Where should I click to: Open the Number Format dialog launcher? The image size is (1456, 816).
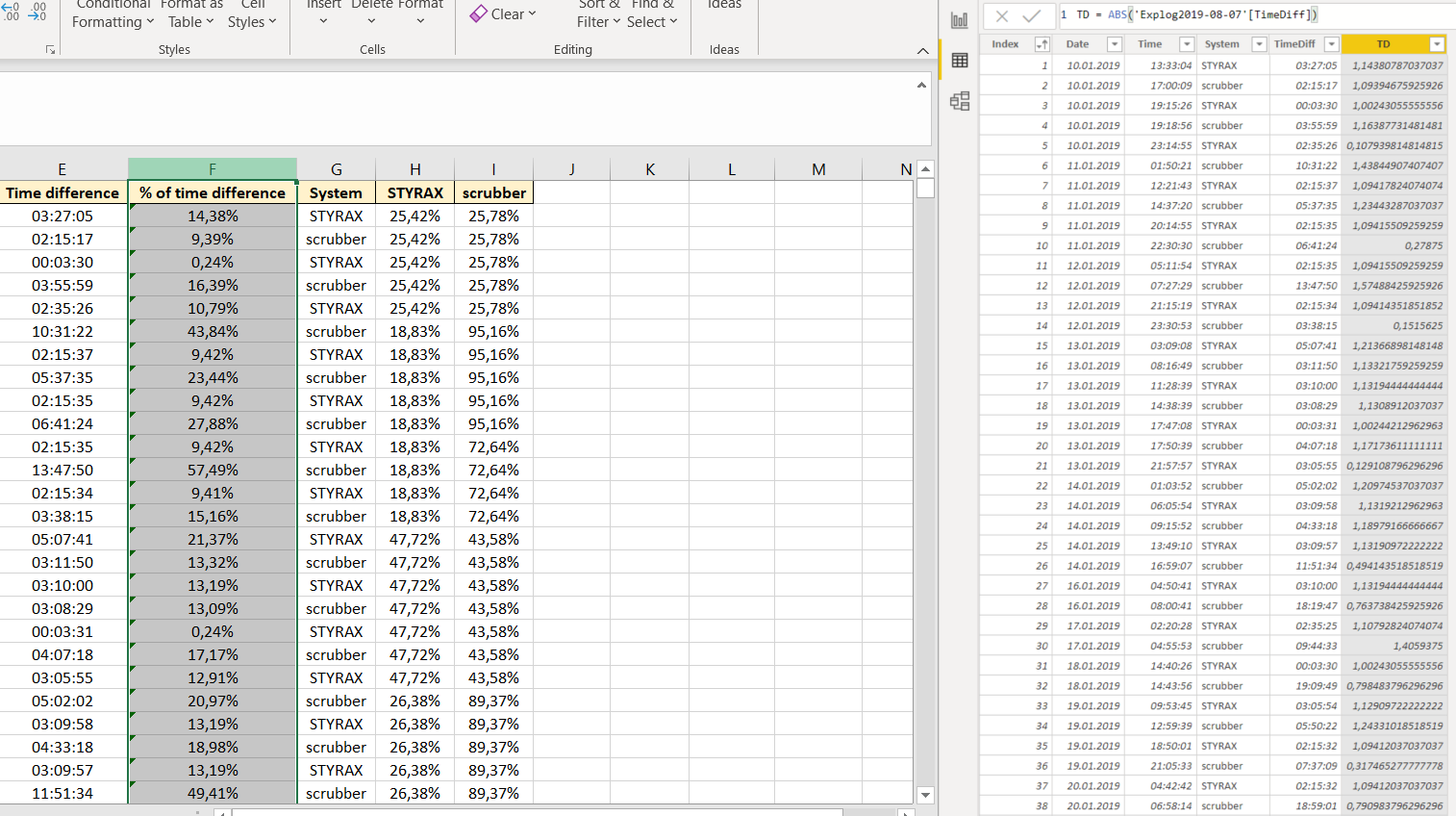click(x=51, y=49)
